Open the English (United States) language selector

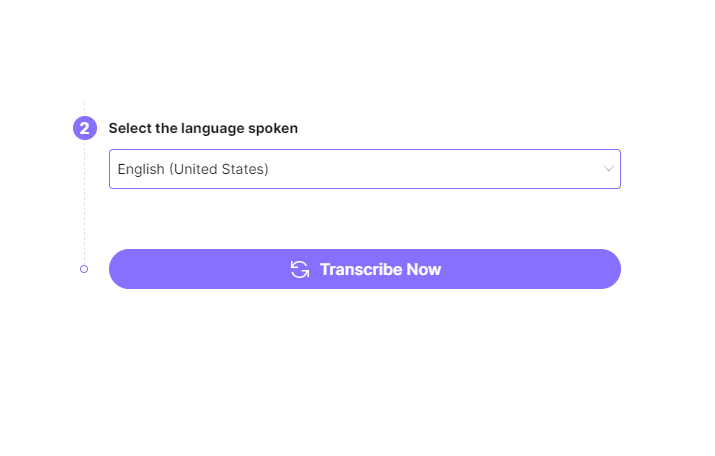coord(364,169)
